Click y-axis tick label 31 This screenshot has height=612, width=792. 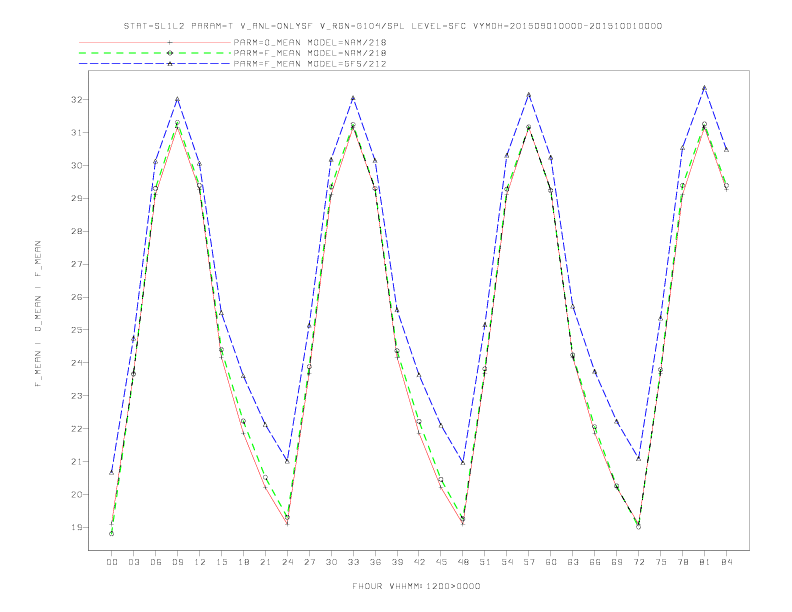pyautogui.click(x=76, y=133)
